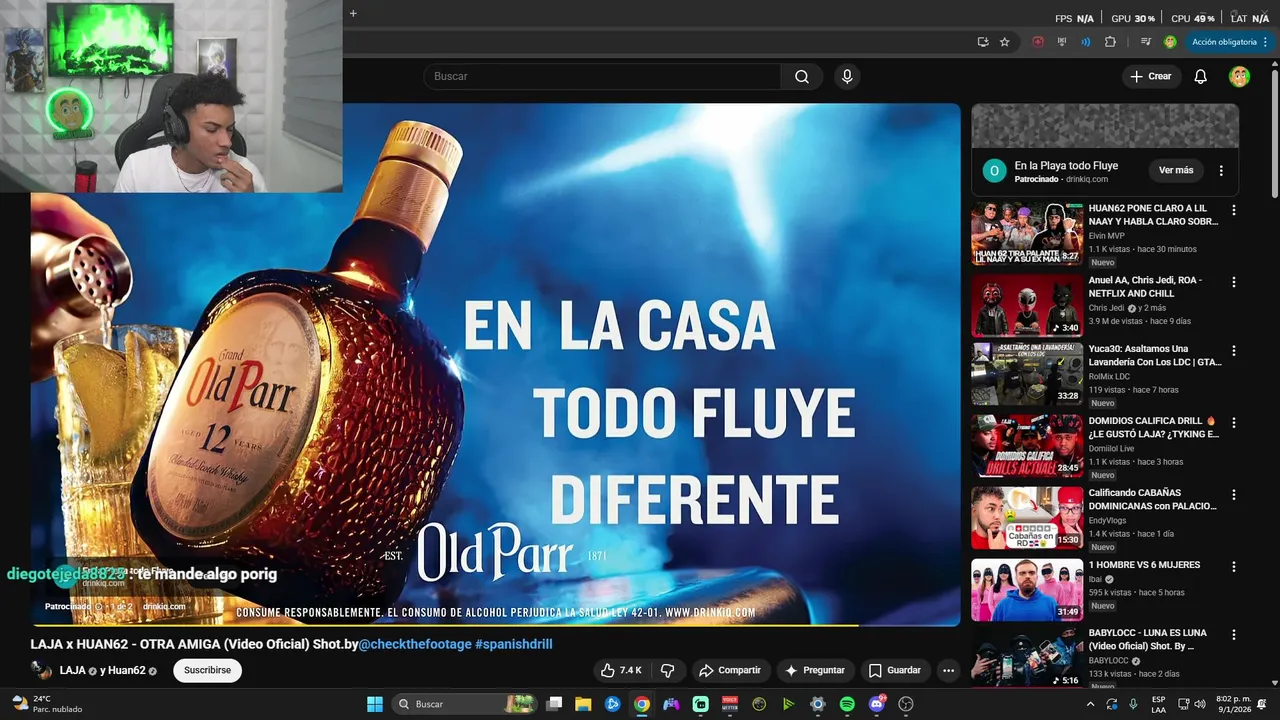Click the Crear button
The image size is (1280, 720).
point(1150,76)
